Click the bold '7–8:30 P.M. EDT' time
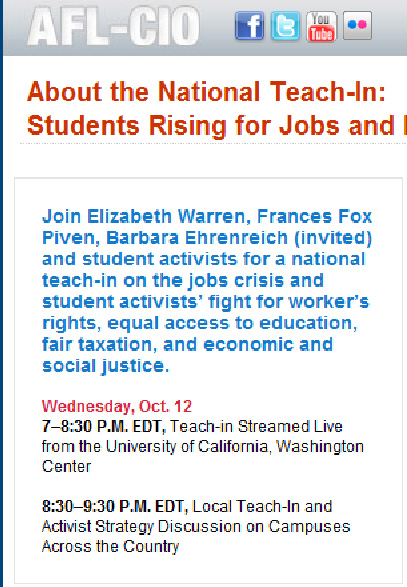 click(x=104, y=426)
